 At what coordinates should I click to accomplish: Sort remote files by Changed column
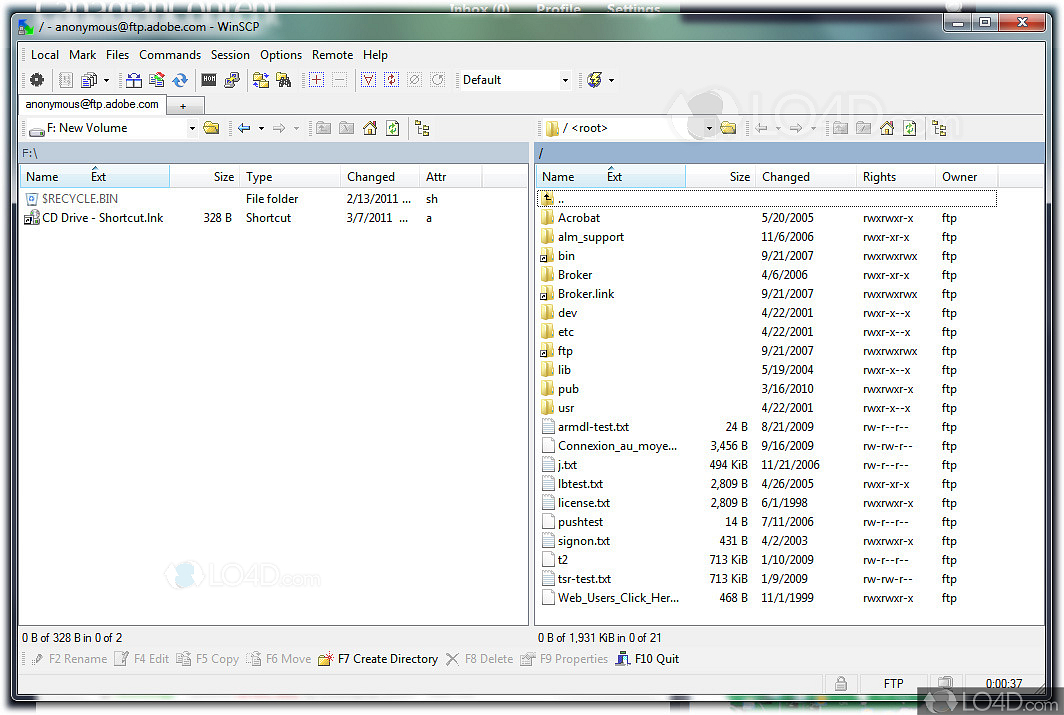click(786, 177)
